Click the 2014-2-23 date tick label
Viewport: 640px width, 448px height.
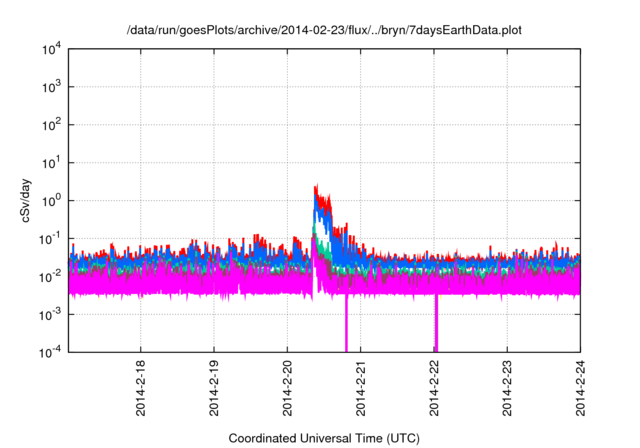click(507, 388)
